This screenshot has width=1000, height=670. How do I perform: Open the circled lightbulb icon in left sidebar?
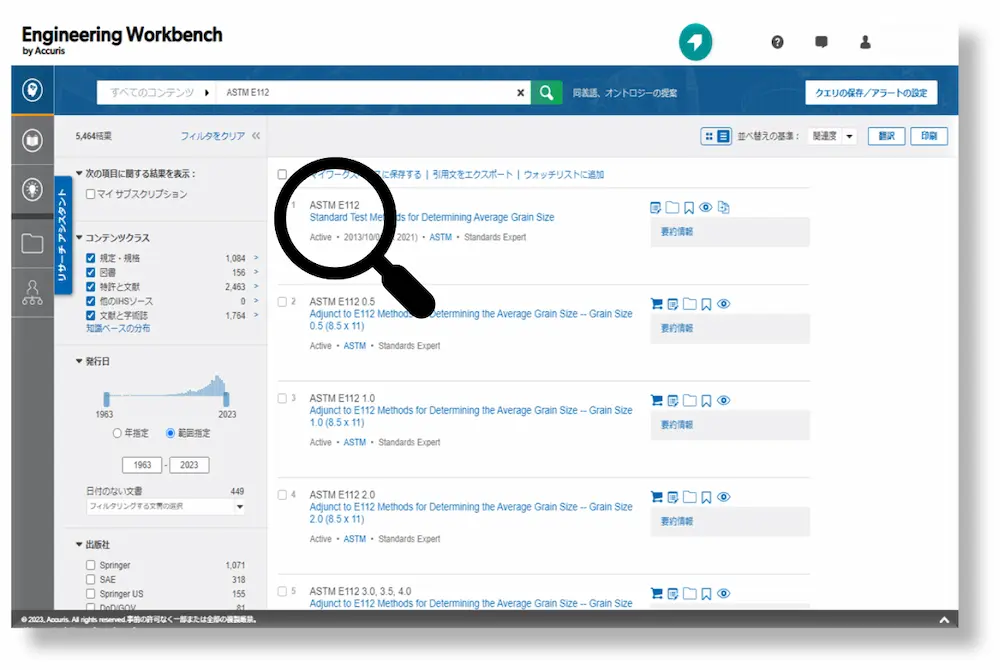(33, 189)
